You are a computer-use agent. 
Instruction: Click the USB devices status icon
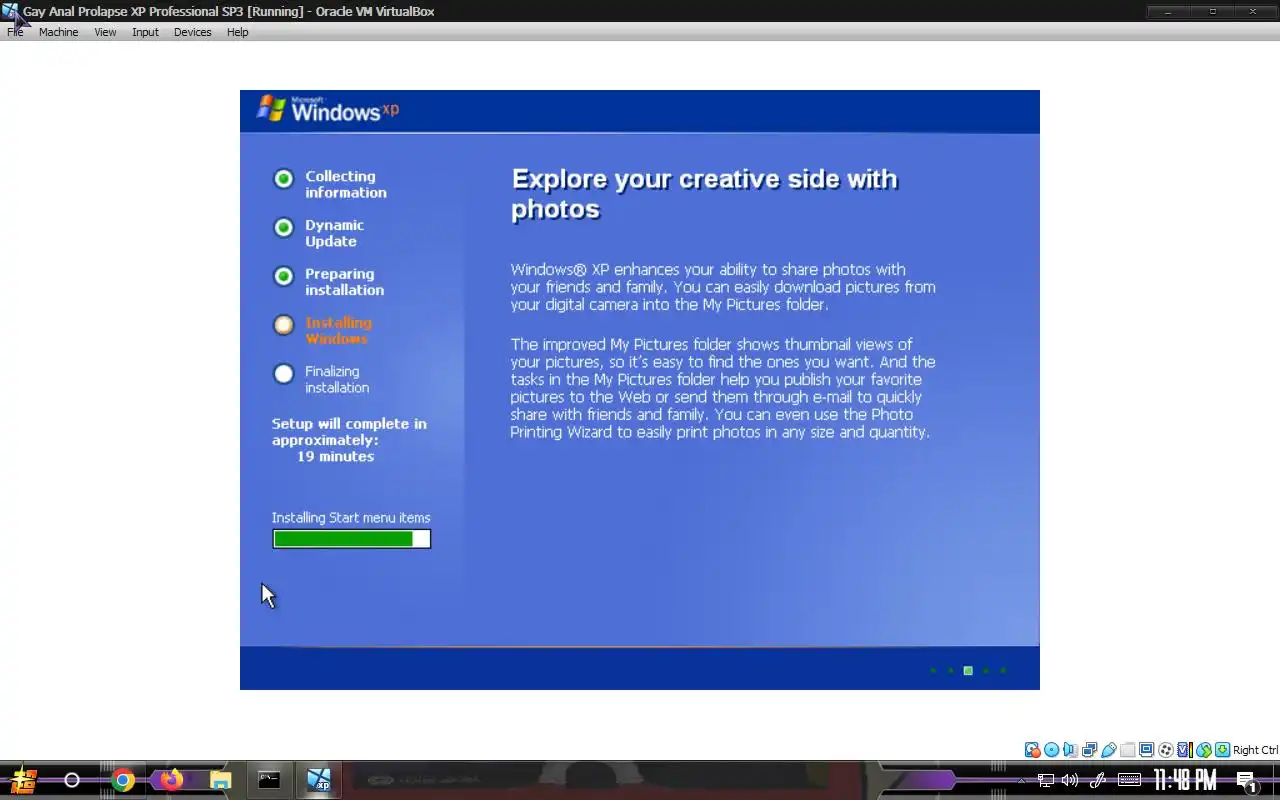(1108, 750)
